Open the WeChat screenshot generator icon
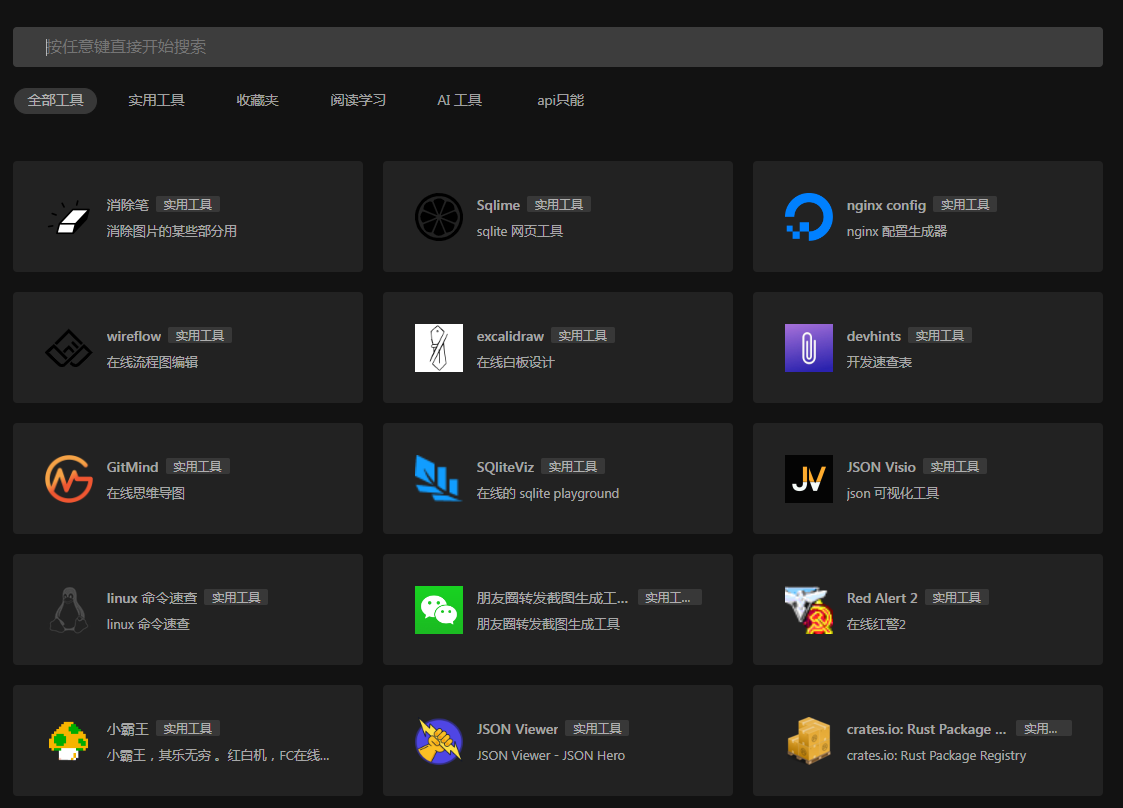The image size is (1123, 808). (x=438, y=610)
